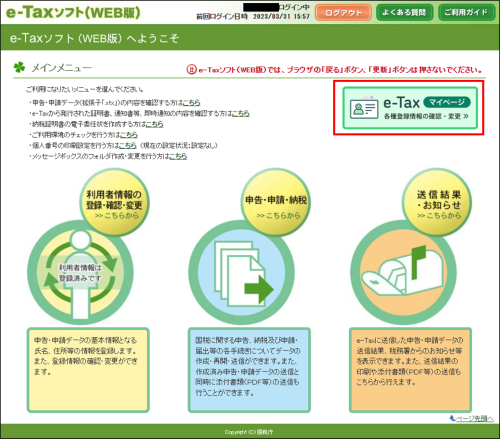
Task: Select 利用者情報の登録・確認・変更 yellow circle
Action: point(114,202)
